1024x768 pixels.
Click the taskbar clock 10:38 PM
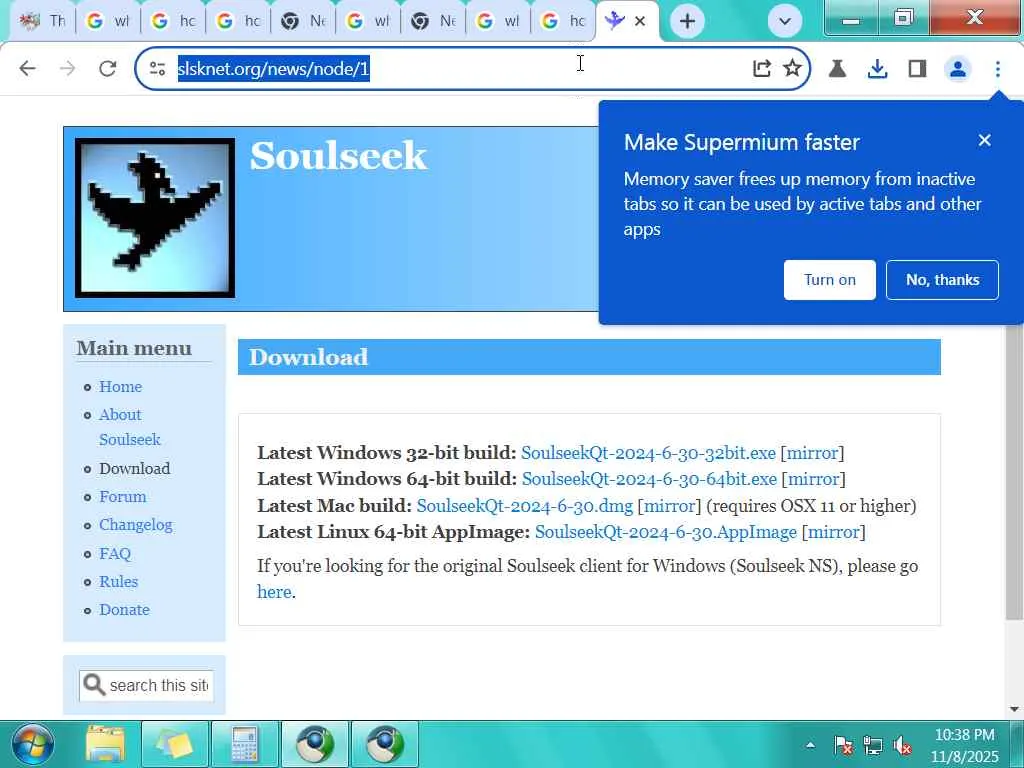[x=964, y=734]
